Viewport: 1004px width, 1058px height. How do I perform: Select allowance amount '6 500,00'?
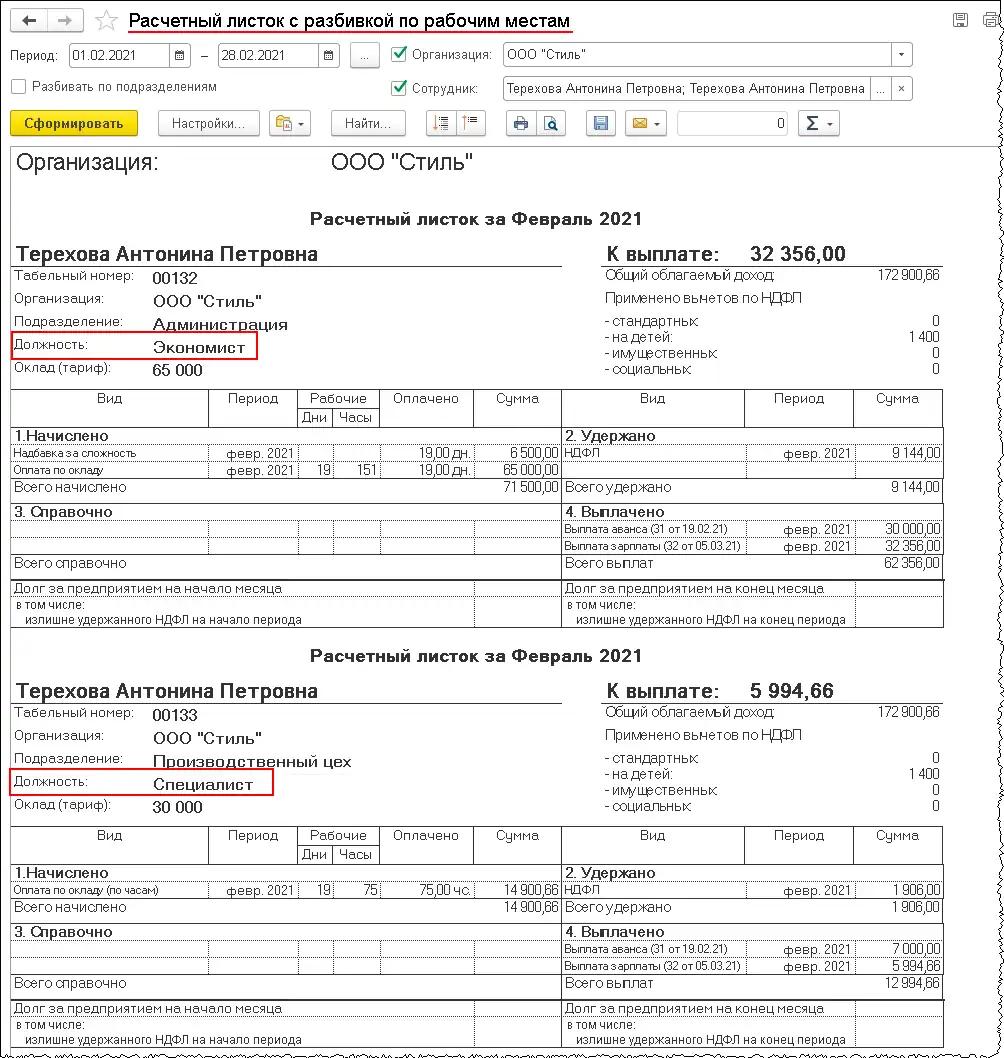534,453
